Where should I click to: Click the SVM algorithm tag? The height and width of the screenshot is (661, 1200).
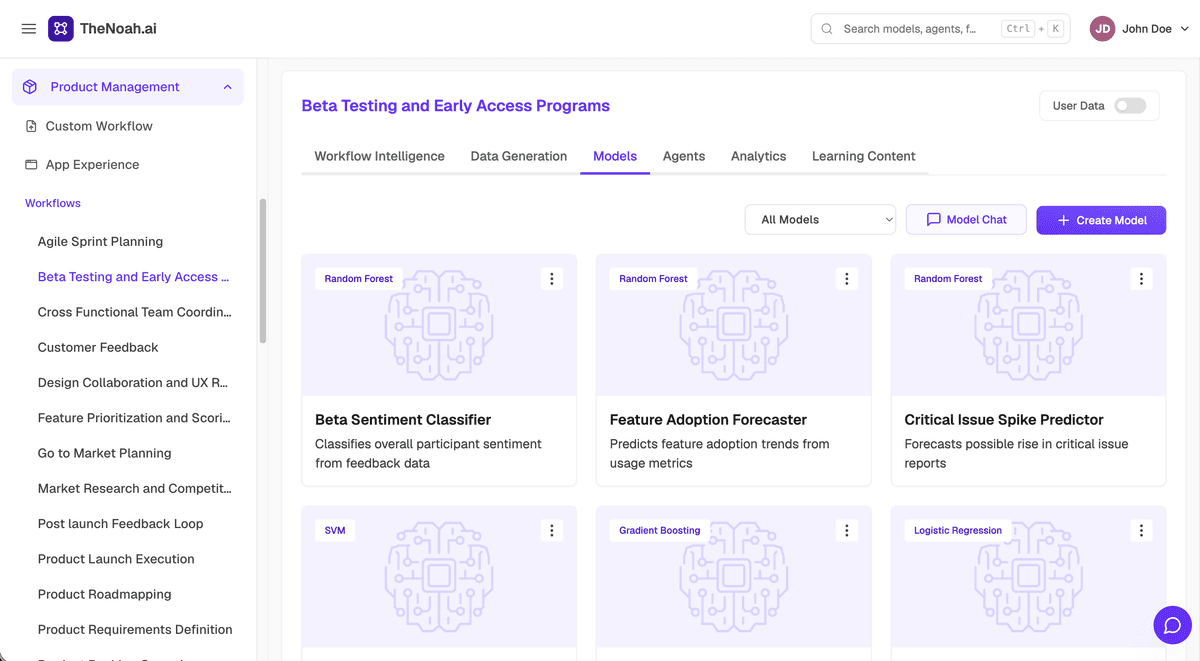[x=335, y=531]
